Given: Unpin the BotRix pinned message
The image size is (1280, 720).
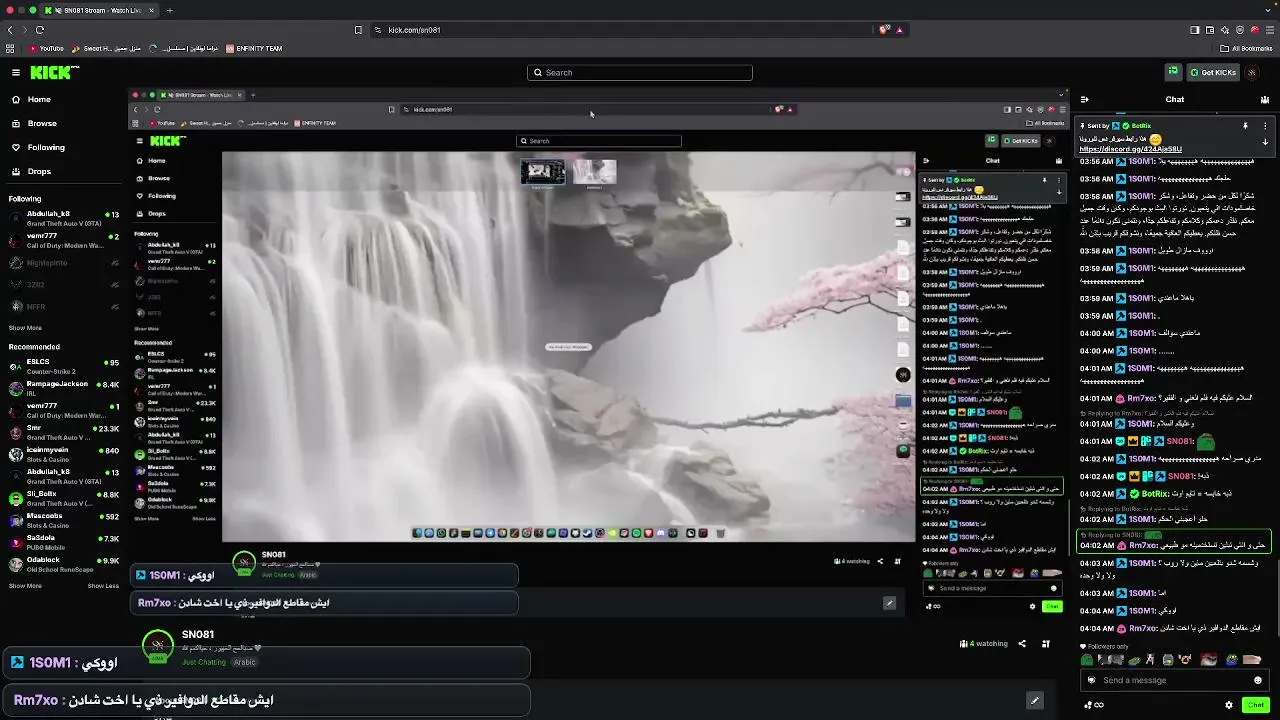Looking at the screenshot, I should pyautogui.click(x=1245, y=126).
